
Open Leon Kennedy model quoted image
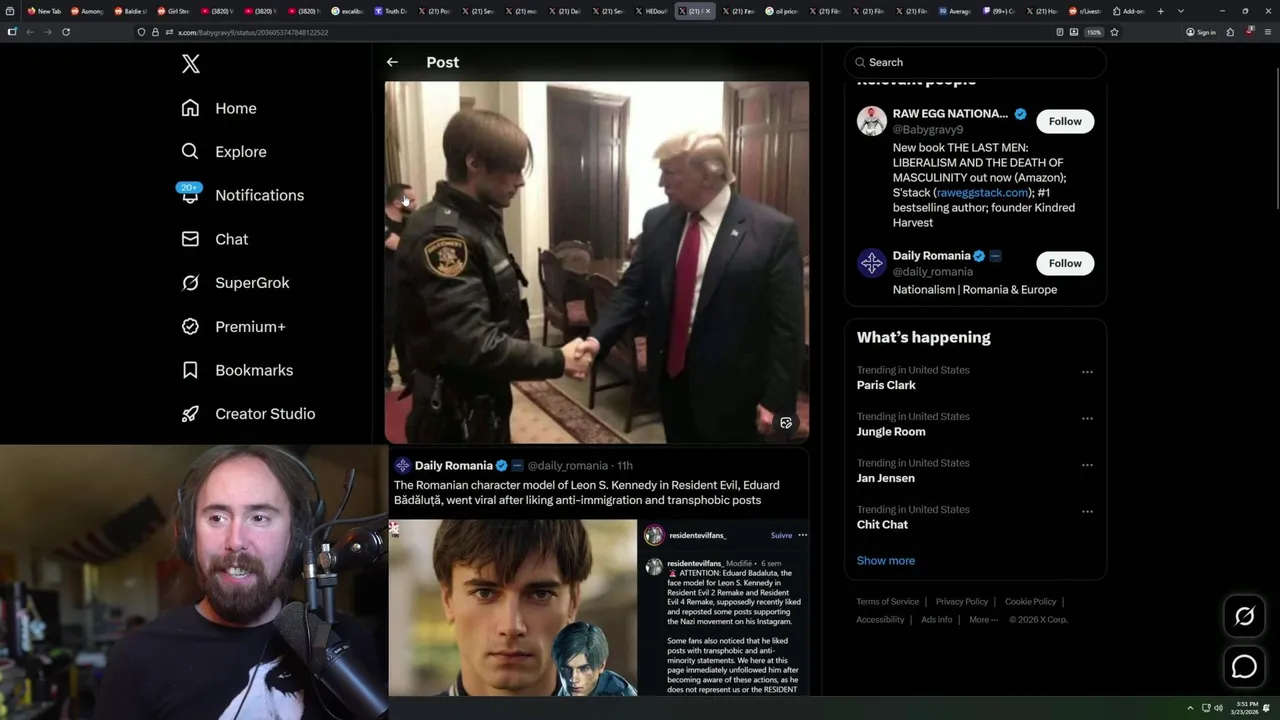(513, 607)
